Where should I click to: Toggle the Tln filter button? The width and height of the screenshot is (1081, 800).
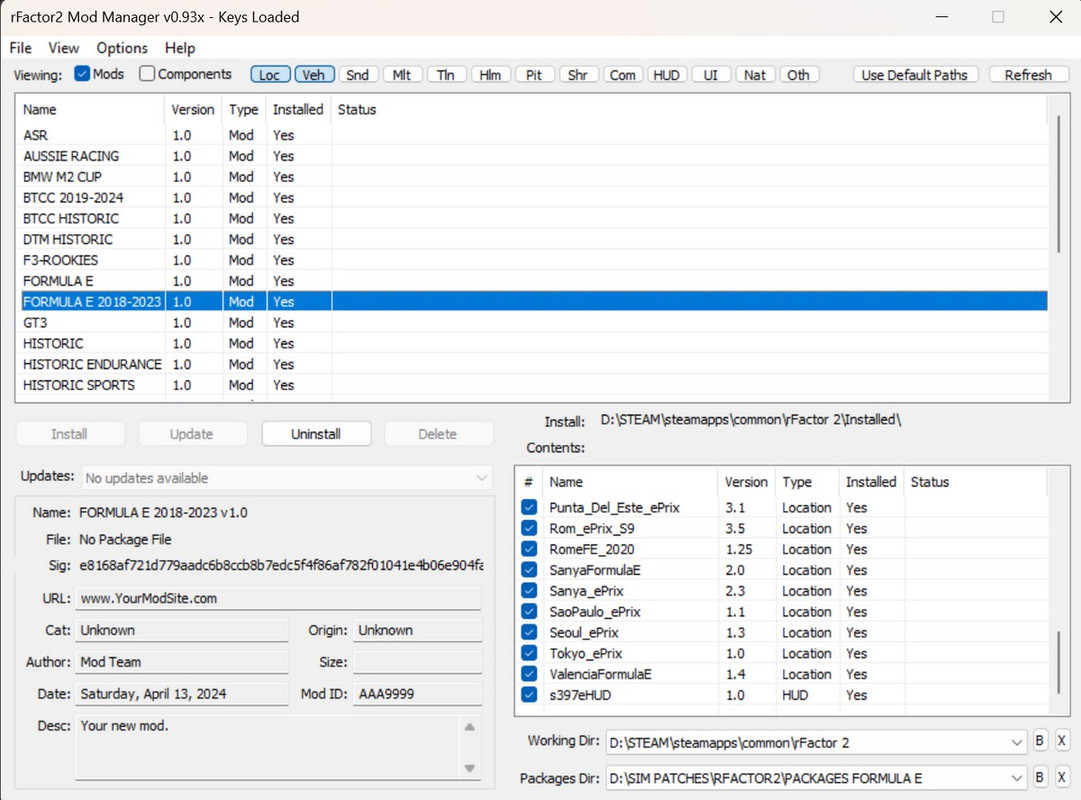[445, 74]
